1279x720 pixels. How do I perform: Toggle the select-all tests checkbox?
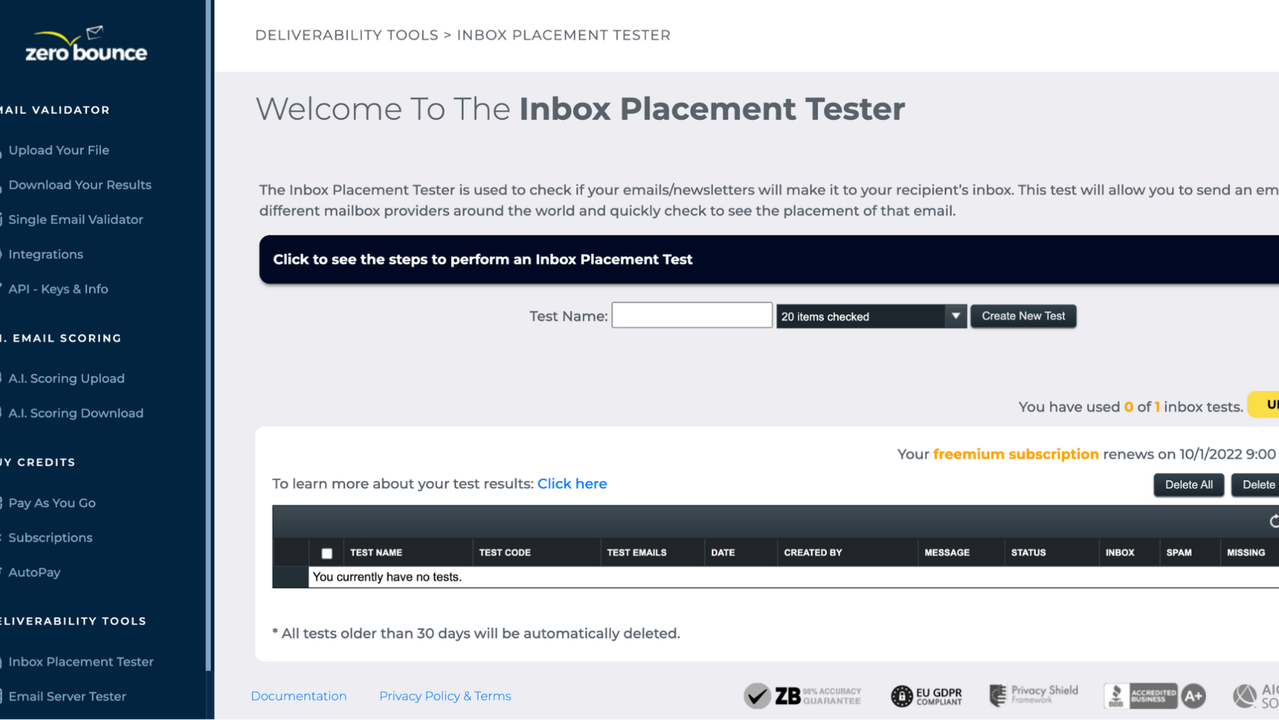click(327, 553)
